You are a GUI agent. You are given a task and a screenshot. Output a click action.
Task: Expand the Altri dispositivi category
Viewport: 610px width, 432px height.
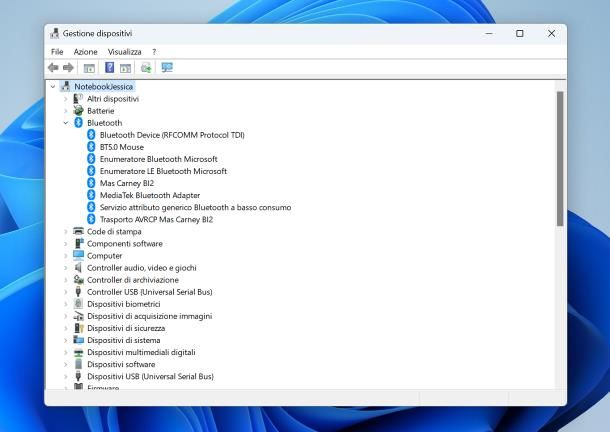click(66, 99)
